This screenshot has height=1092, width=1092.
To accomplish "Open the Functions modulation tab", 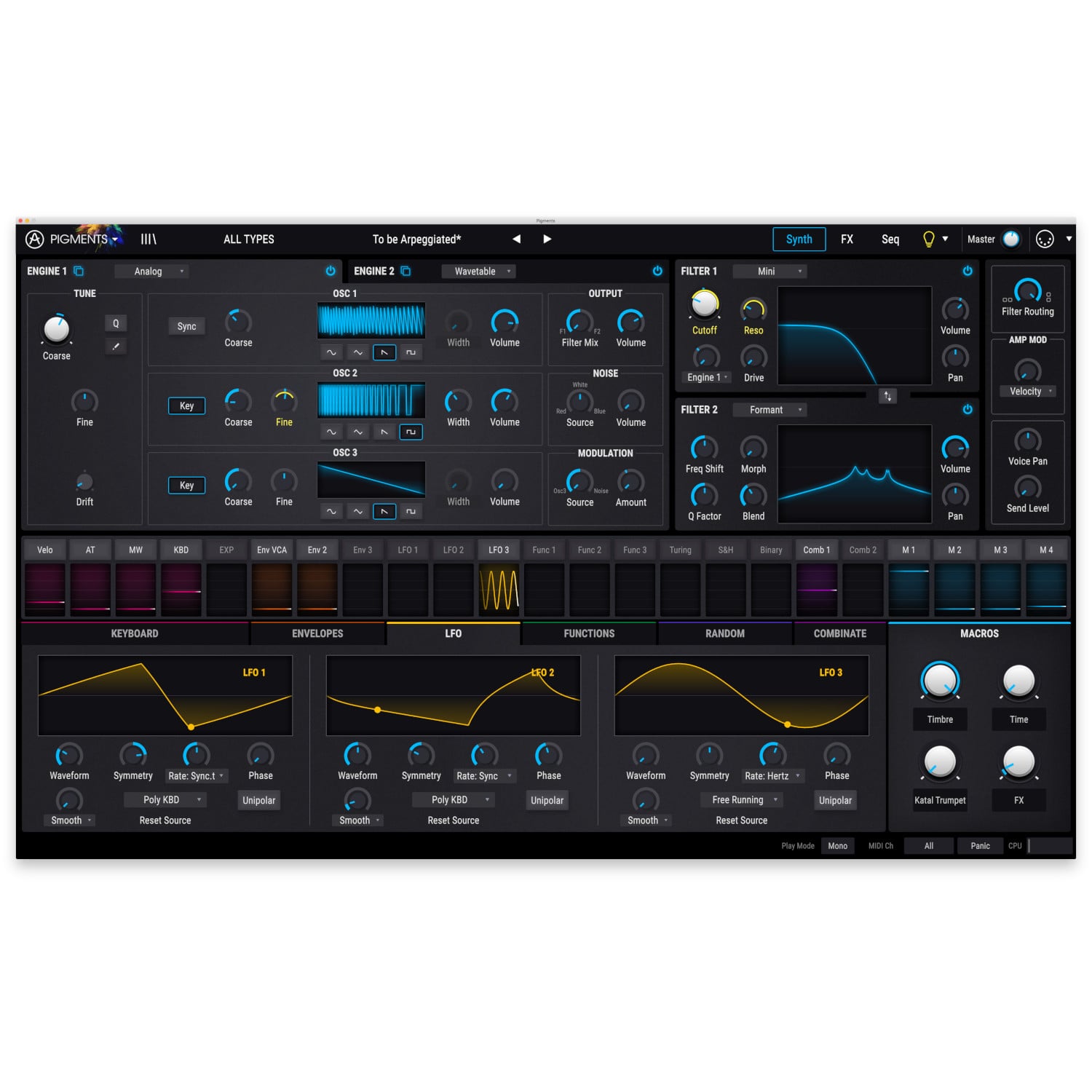I will 589,633.
